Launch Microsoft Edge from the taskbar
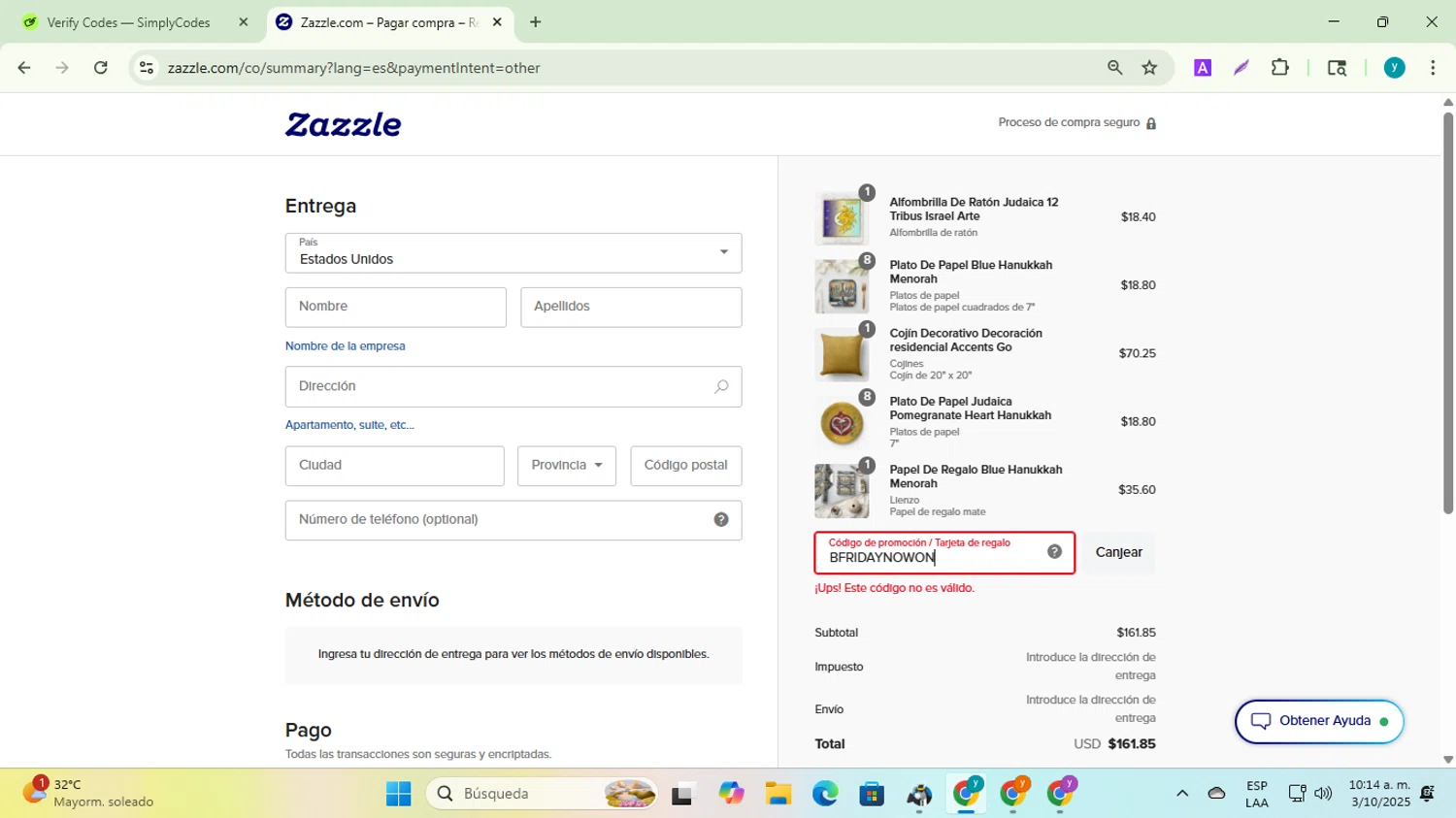Screen dimensions: 1456x818 click(x=825, y=794)
